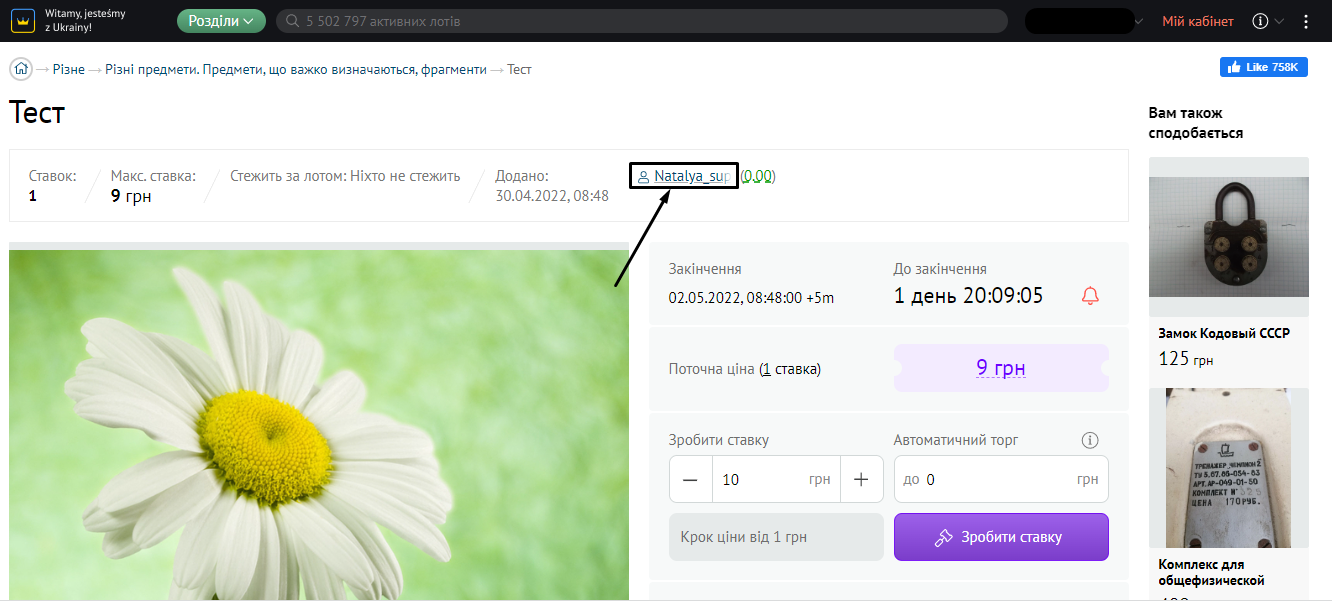
Task: Click the Facebook Like 758K button
Action: (x=1264, y=67)
